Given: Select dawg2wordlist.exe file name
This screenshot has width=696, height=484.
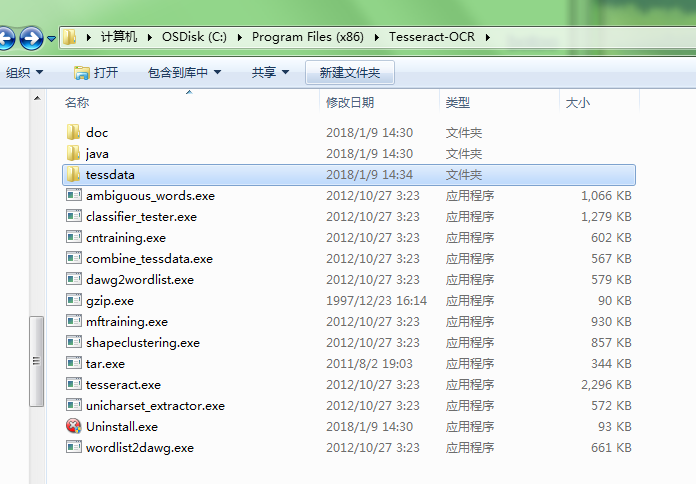Looking at the screenshot, I should 140,280.
